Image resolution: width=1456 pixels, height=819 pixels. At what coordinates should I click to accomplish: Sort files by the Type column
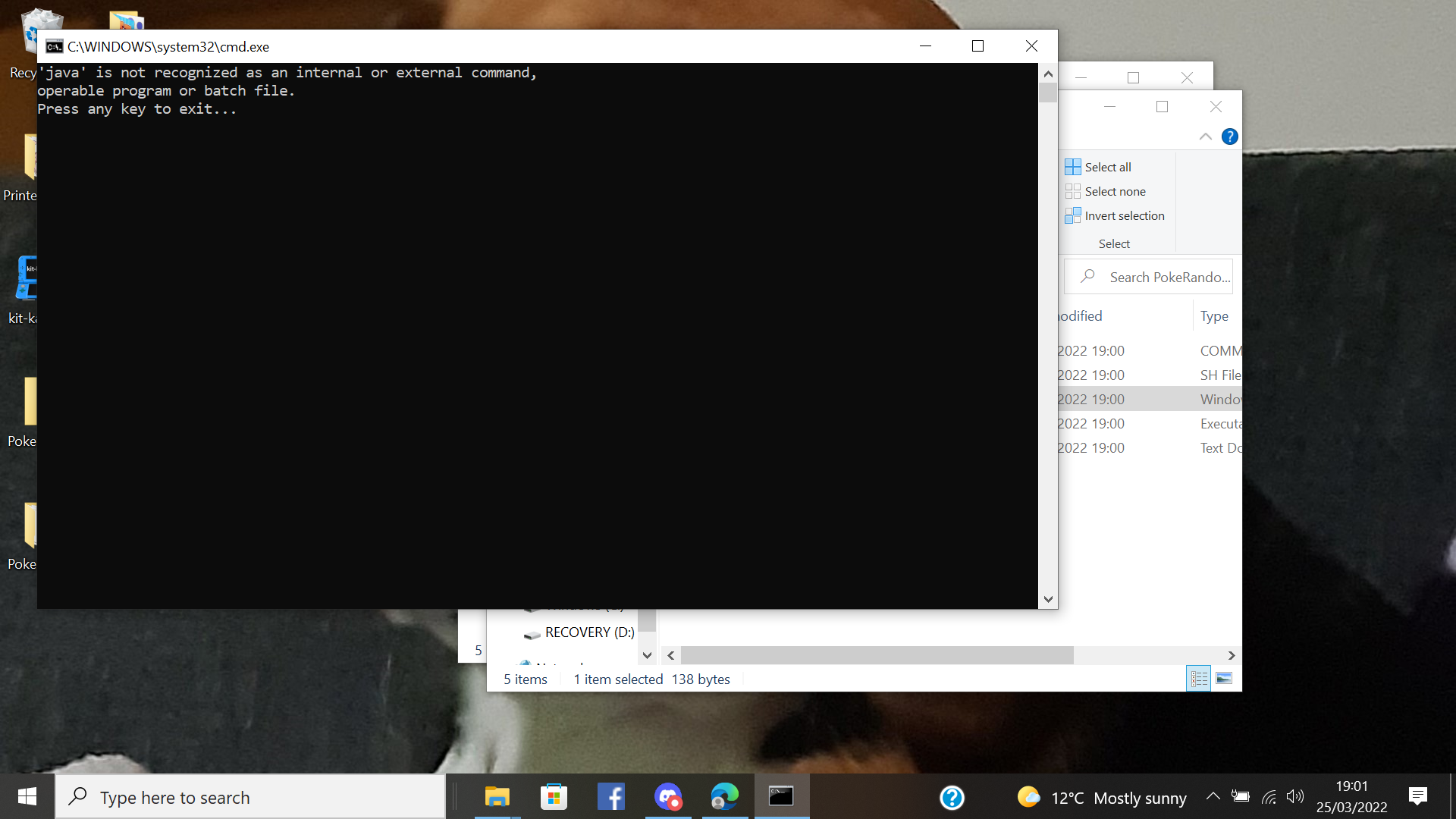1214,315
